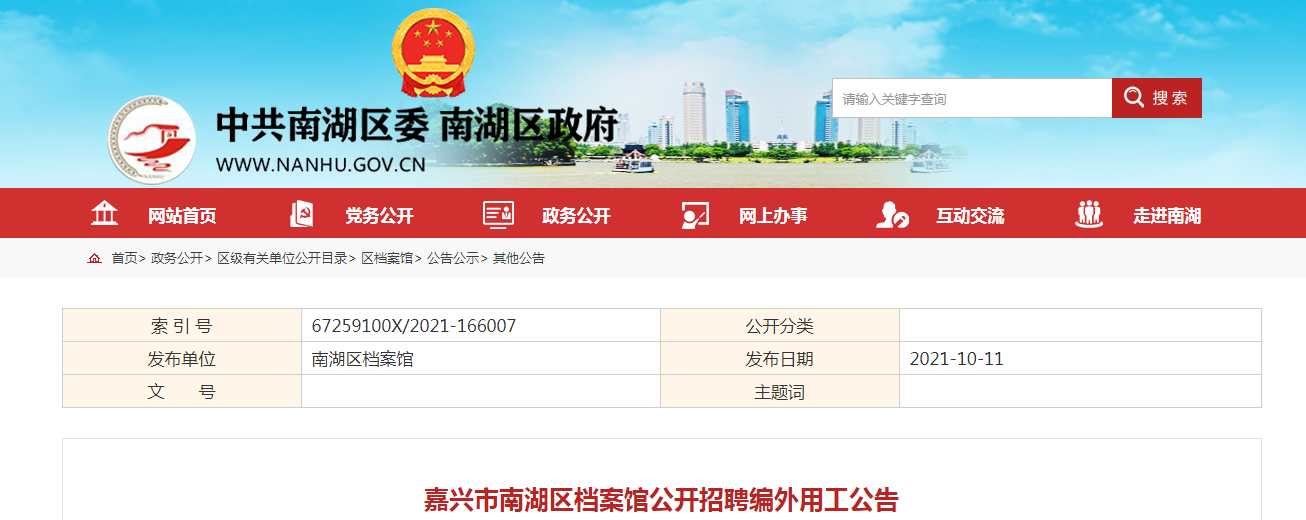Image resolution: width=1306 pixels, height=520 pixels.
Task: Click the document icon beside 政务公开
Action: point(498,214)
